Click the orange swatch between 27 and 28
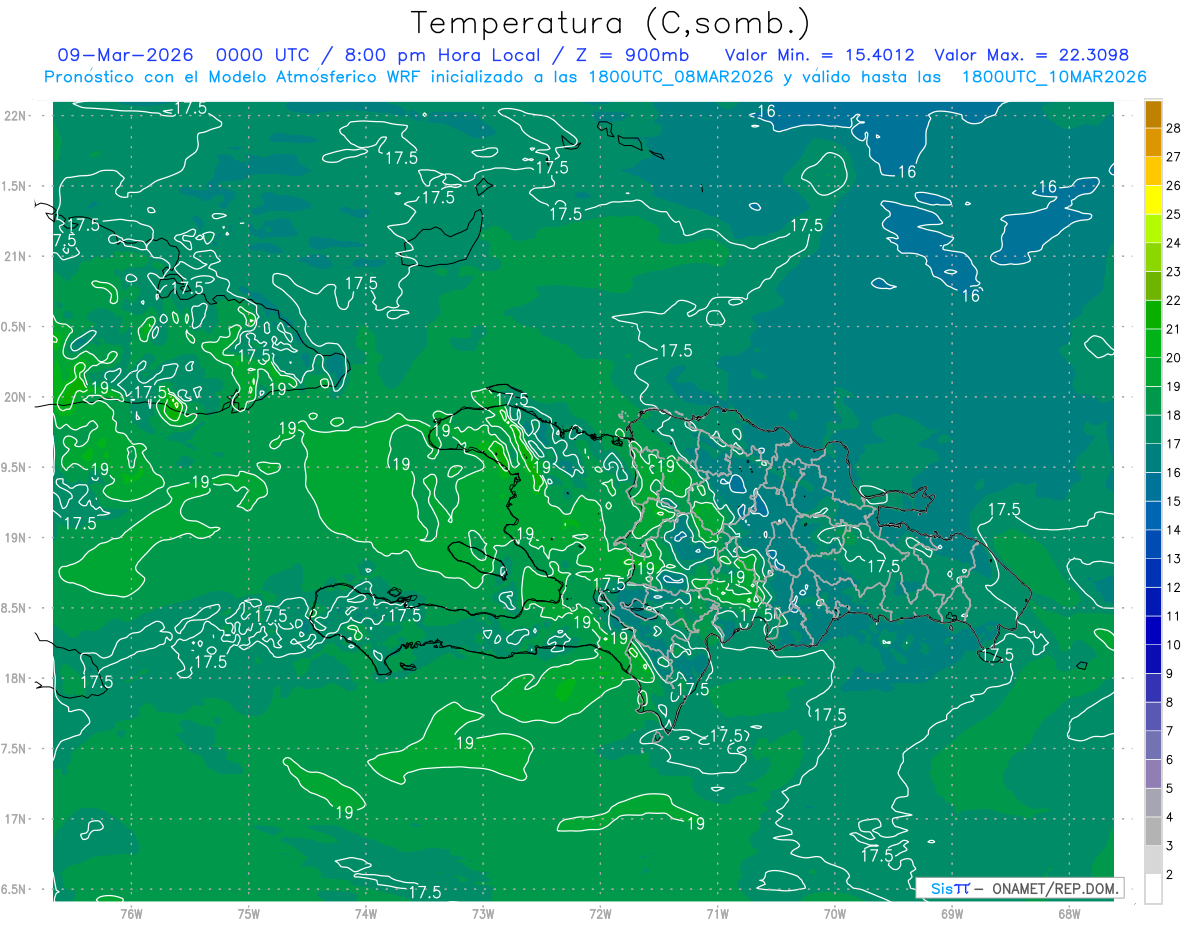Viewport: 1200px width, 927px height. [x=1153, y=142]
